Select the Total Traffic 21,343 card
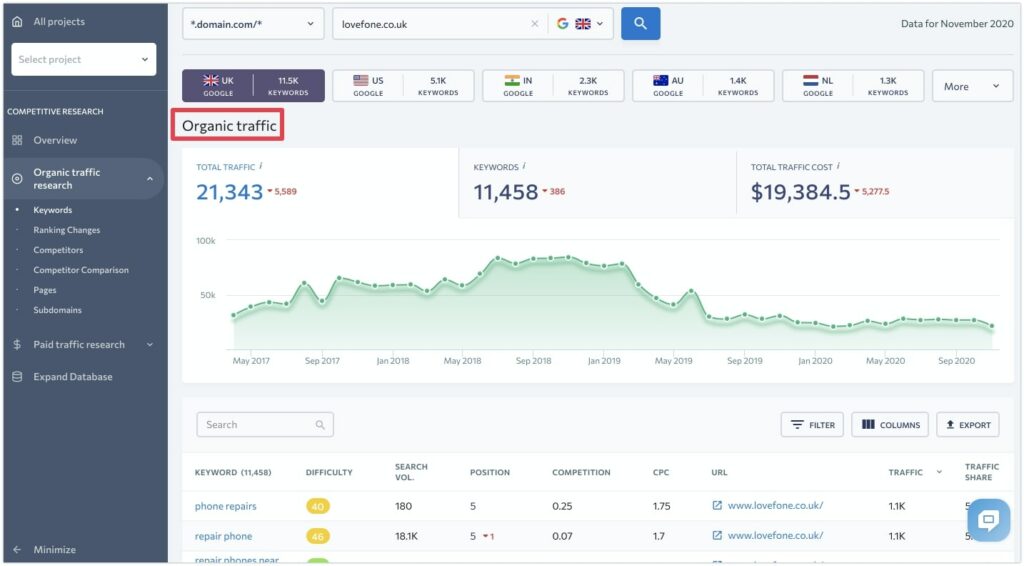The width and height of the screenshot is (1024, 566). pos(320,182)
